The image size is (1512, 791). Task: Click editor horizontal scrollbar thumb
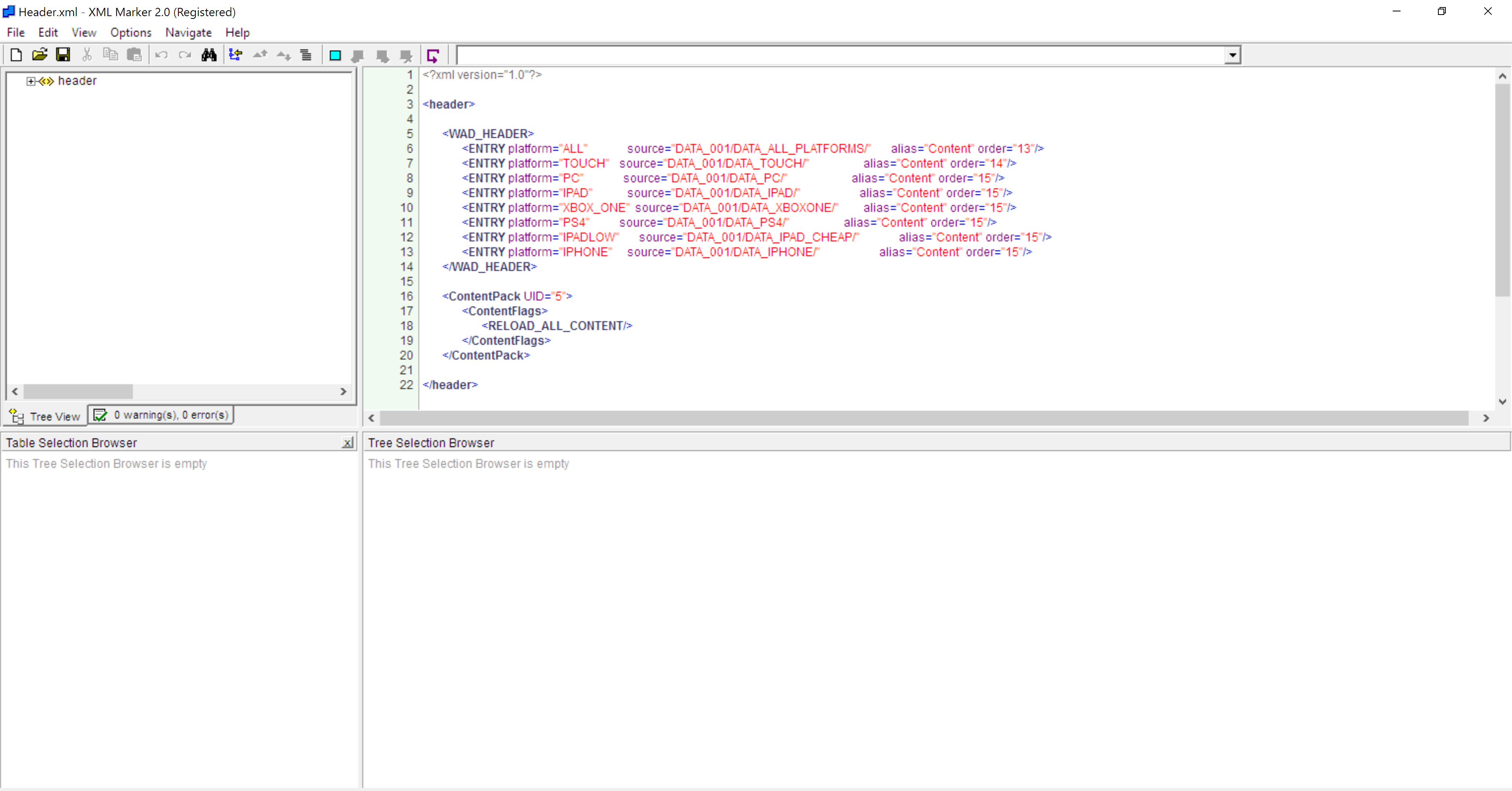(x=924, y=418)
